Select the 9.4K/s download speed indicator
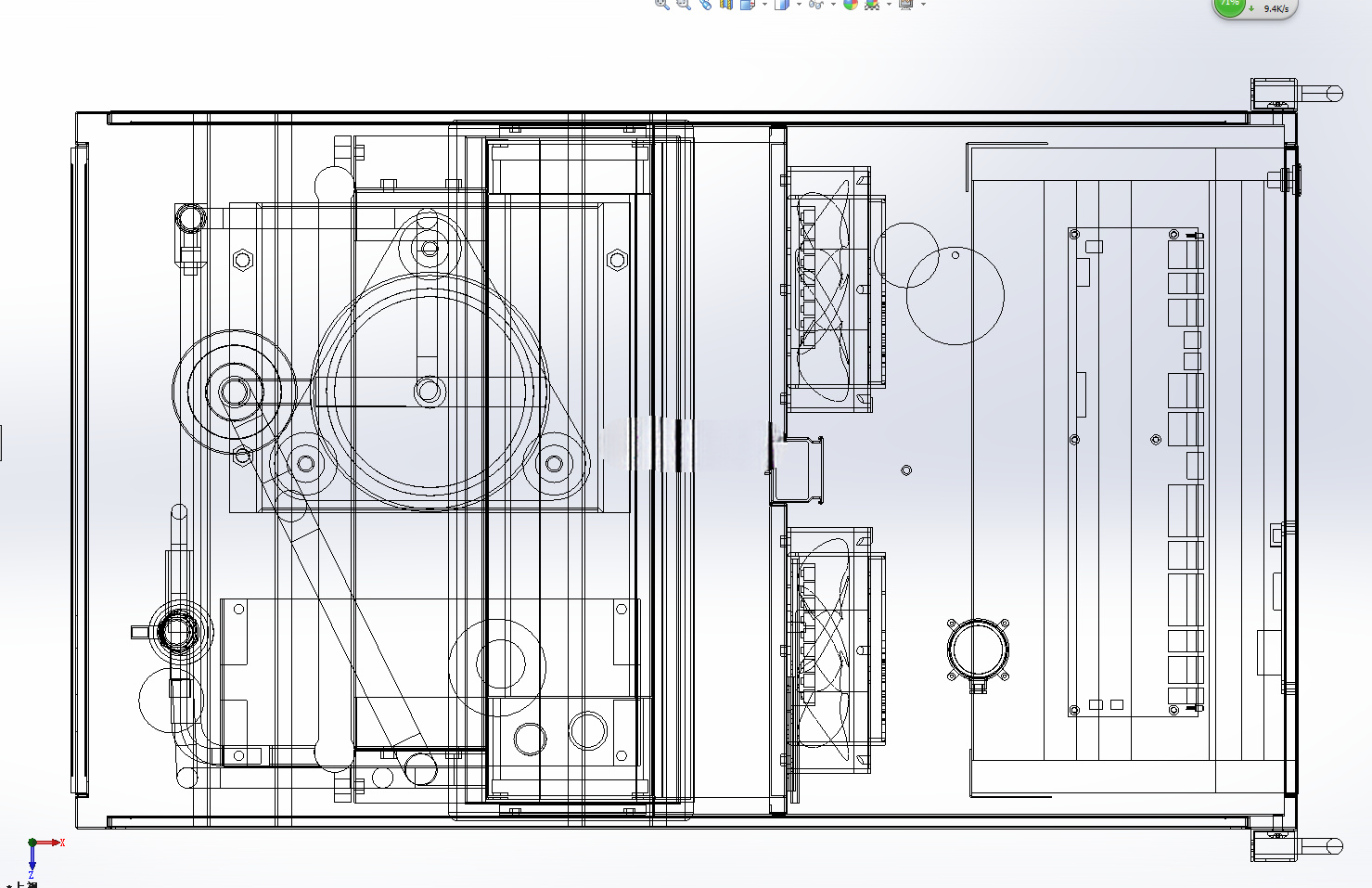The image size is (1372, 888). point(1276,9)
